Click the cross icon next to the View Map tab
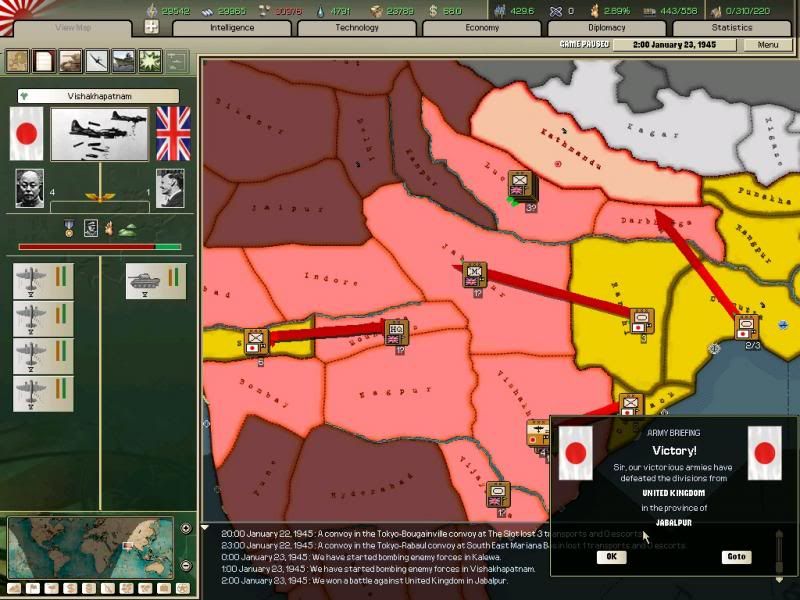The image size is (800, 600). pos(152,27)
